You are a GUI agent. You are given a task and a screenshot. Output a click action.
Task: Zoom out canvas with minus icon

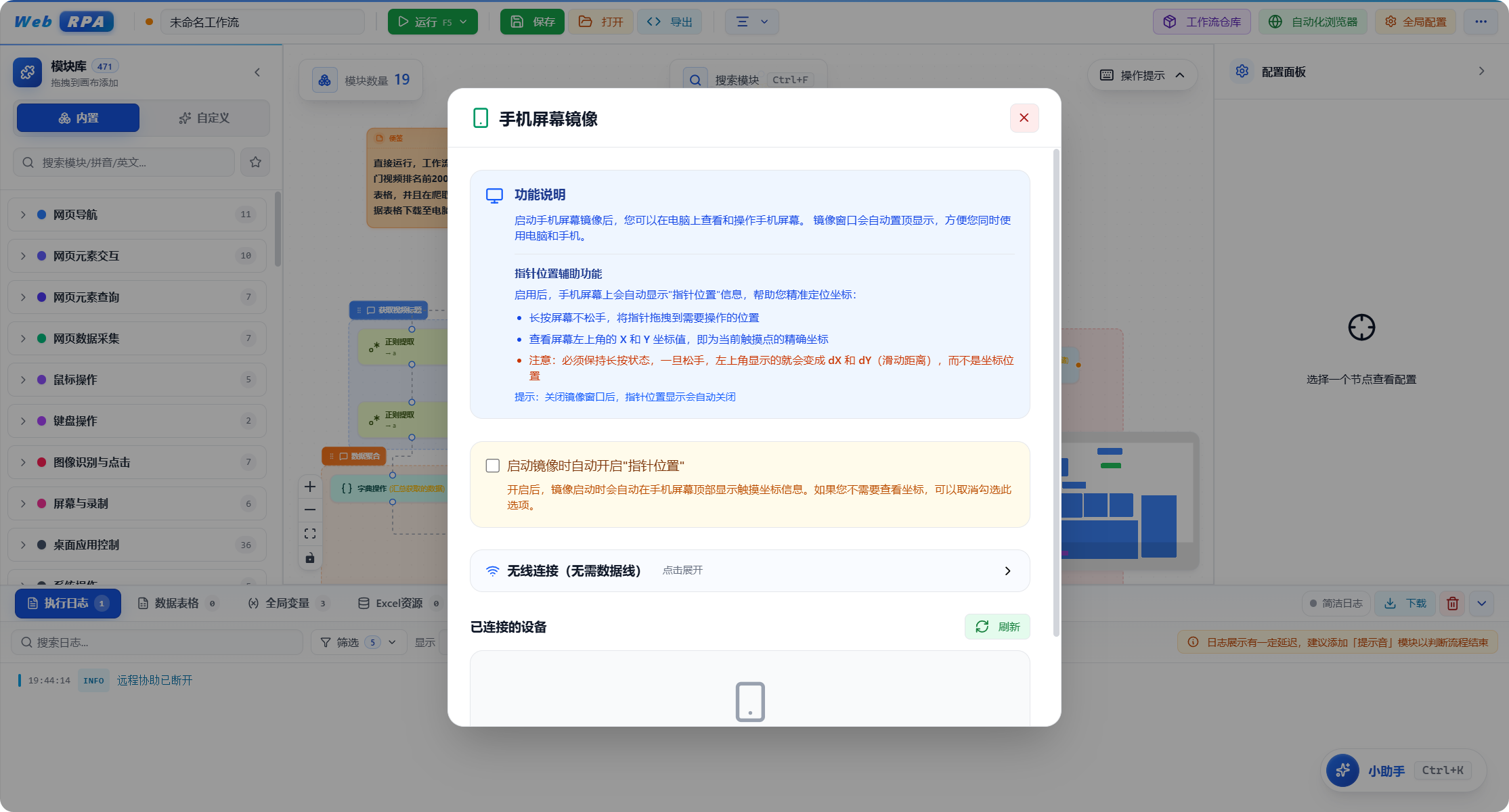click(x=310, y=510)
